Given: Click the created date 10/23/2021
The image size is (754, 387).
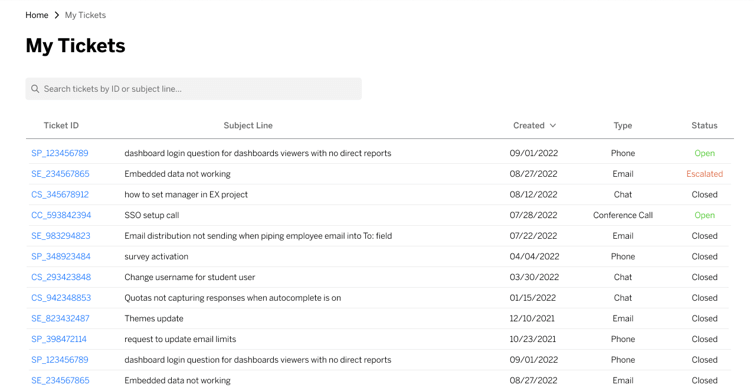Looking at the screenshot, I should pyautogui.click(x=533, y=339).
